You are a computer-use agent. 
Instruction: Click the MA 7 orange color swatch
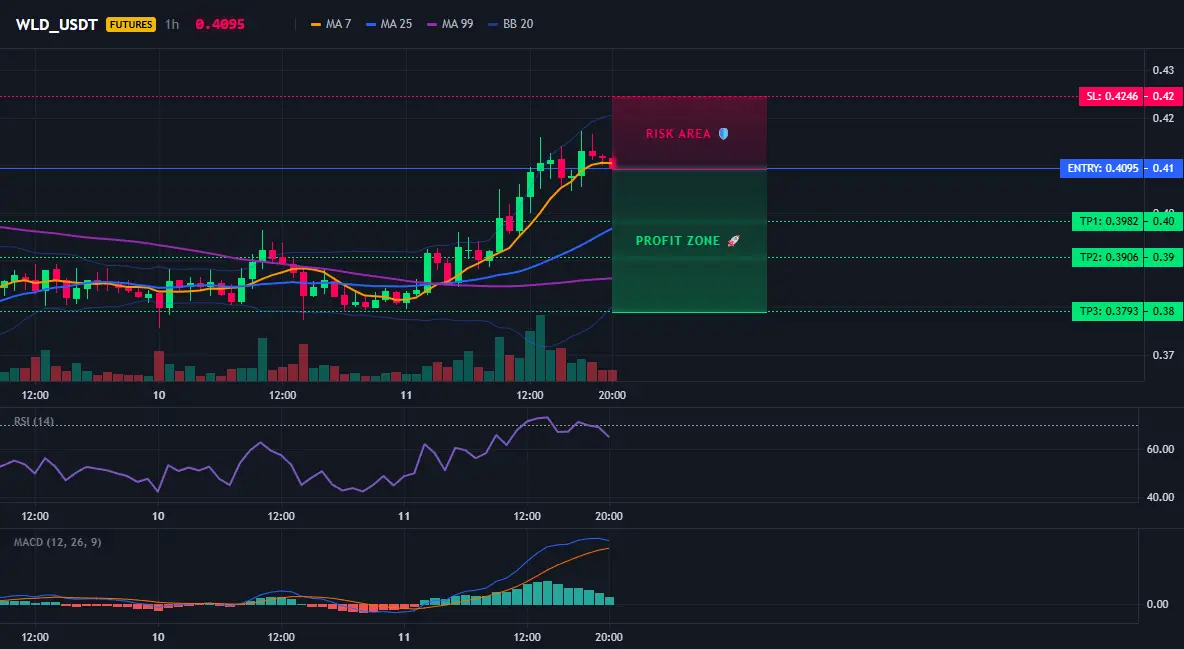(316, 24)
